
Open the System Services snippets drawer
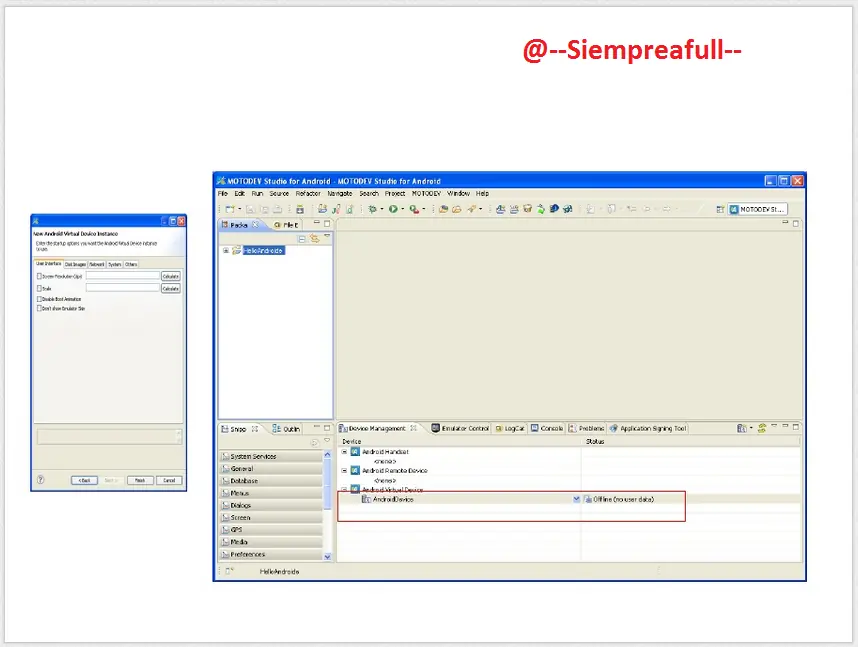coord(271,457)
